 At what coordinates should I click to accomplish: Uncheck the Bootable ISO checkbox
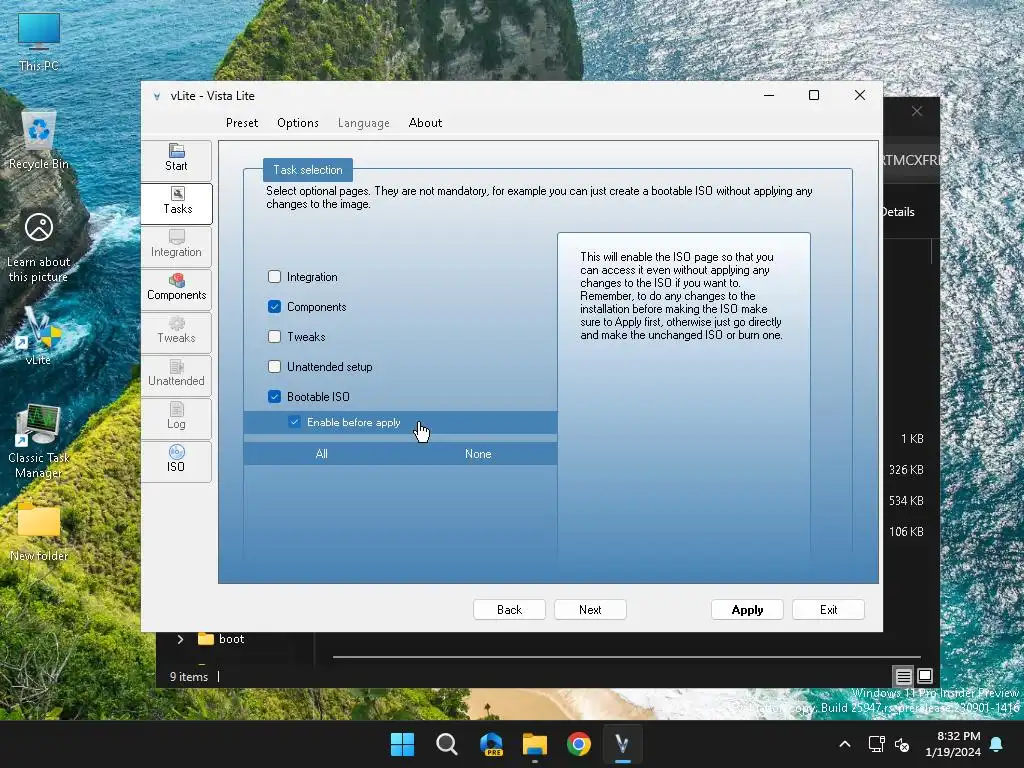pos(274,397)
